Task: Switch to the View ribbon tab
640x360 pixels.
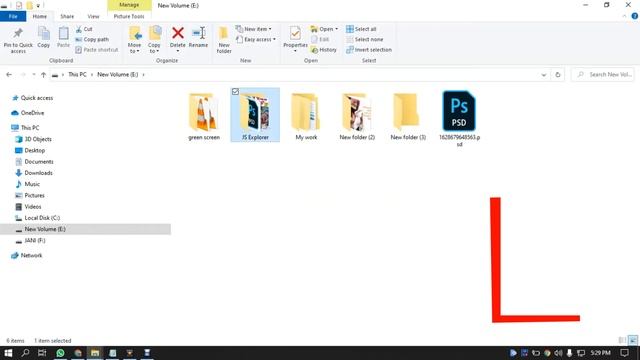Action: click(x=93, y=16)
